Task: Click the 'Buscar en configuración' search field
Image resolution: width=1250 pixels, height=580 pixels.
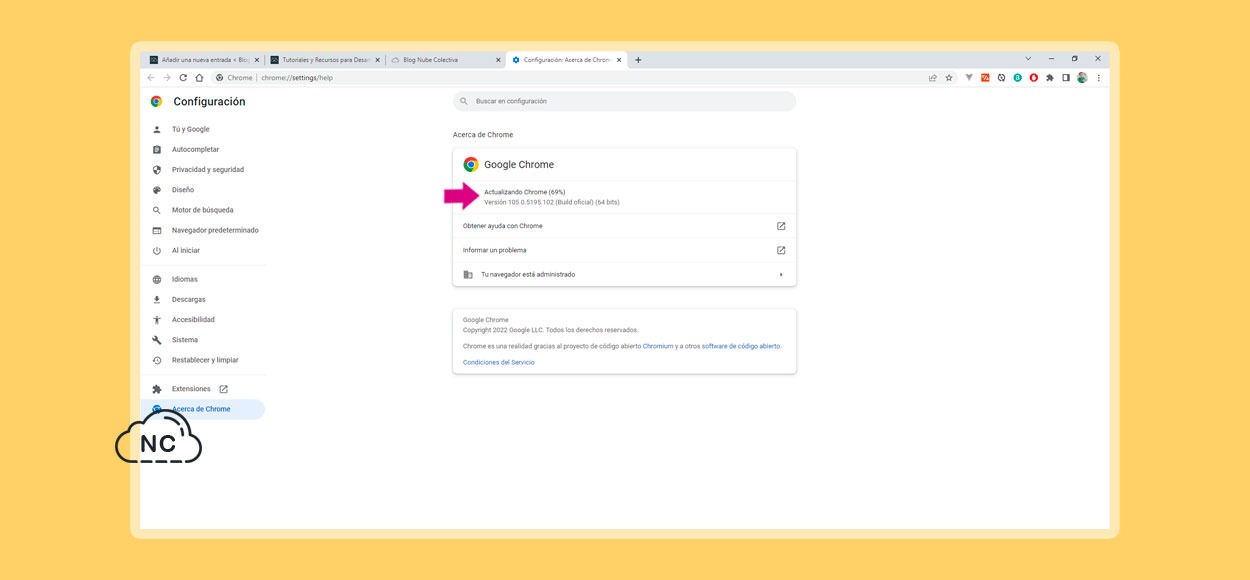Action: [624, 101]
